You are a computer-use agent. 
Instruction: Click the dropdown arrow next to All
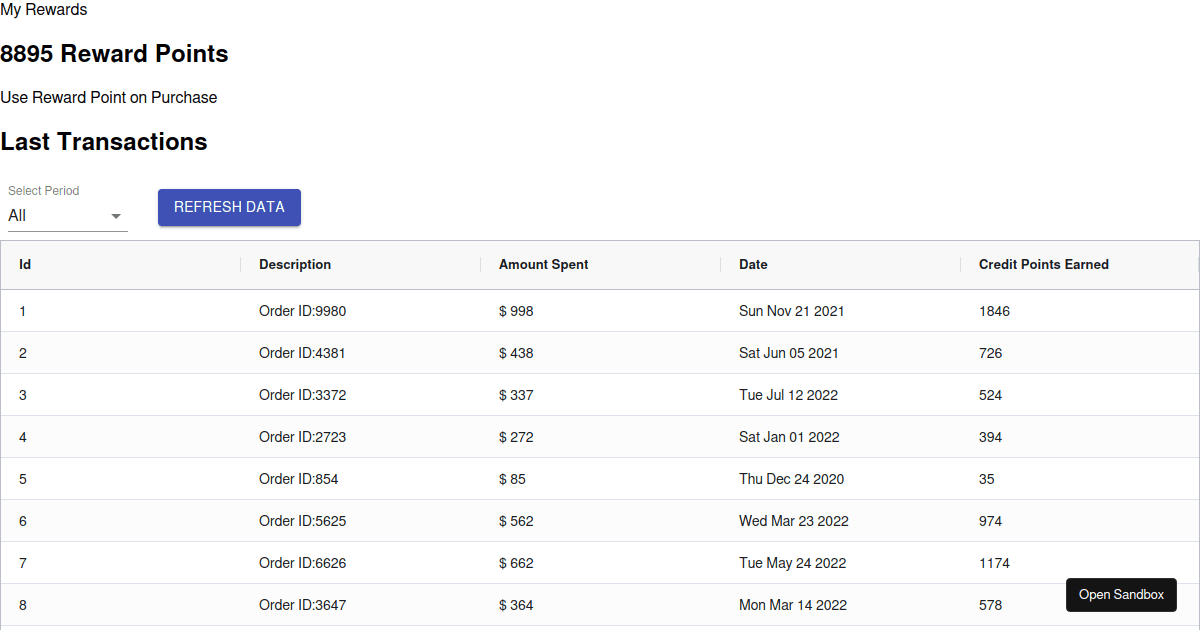(116, 216)
